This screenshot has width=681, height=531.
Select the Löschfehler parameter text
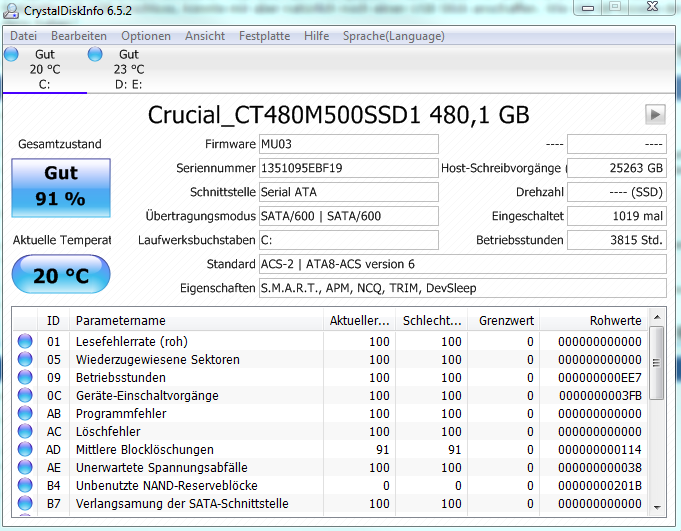click(108, 432)
